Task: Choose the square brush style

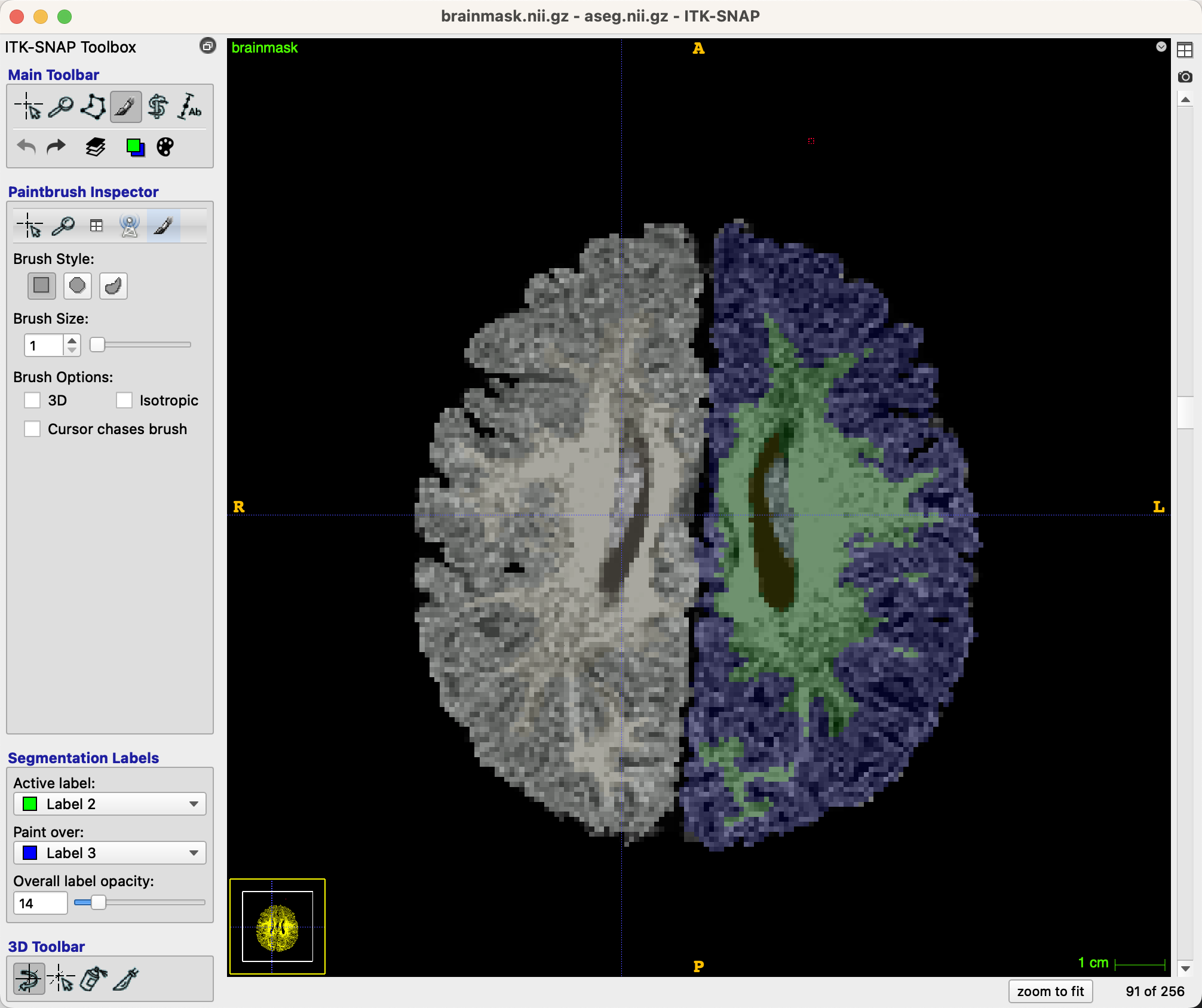Action: 41,286
